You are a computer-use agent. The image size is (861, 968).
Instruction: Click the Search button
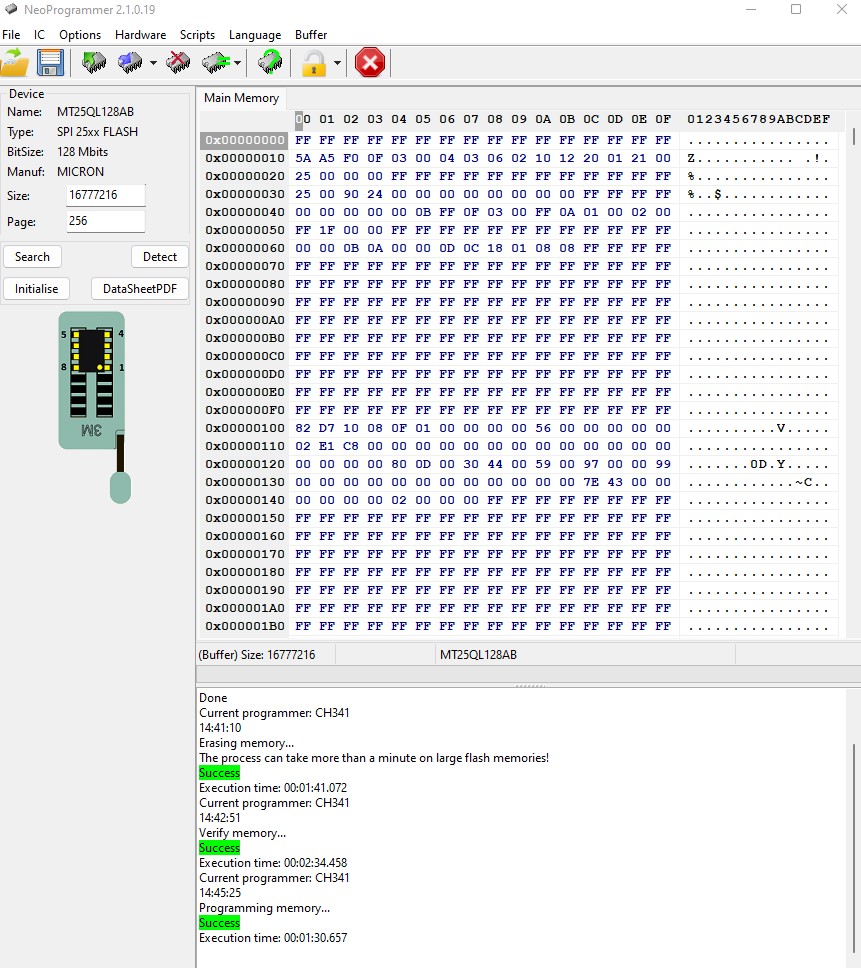32,256
